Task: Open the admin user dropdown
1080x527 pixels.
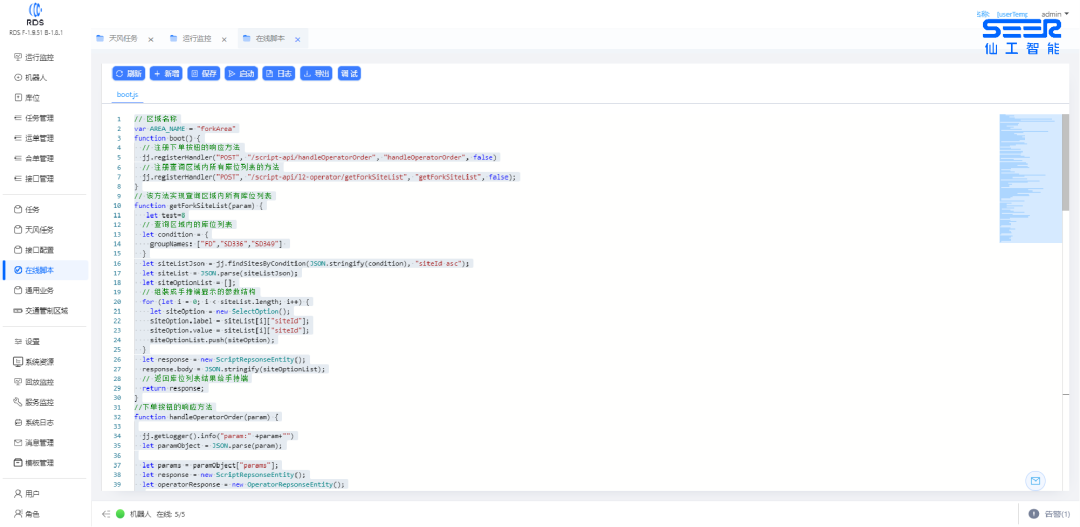Action: (x=1055, y=14)
